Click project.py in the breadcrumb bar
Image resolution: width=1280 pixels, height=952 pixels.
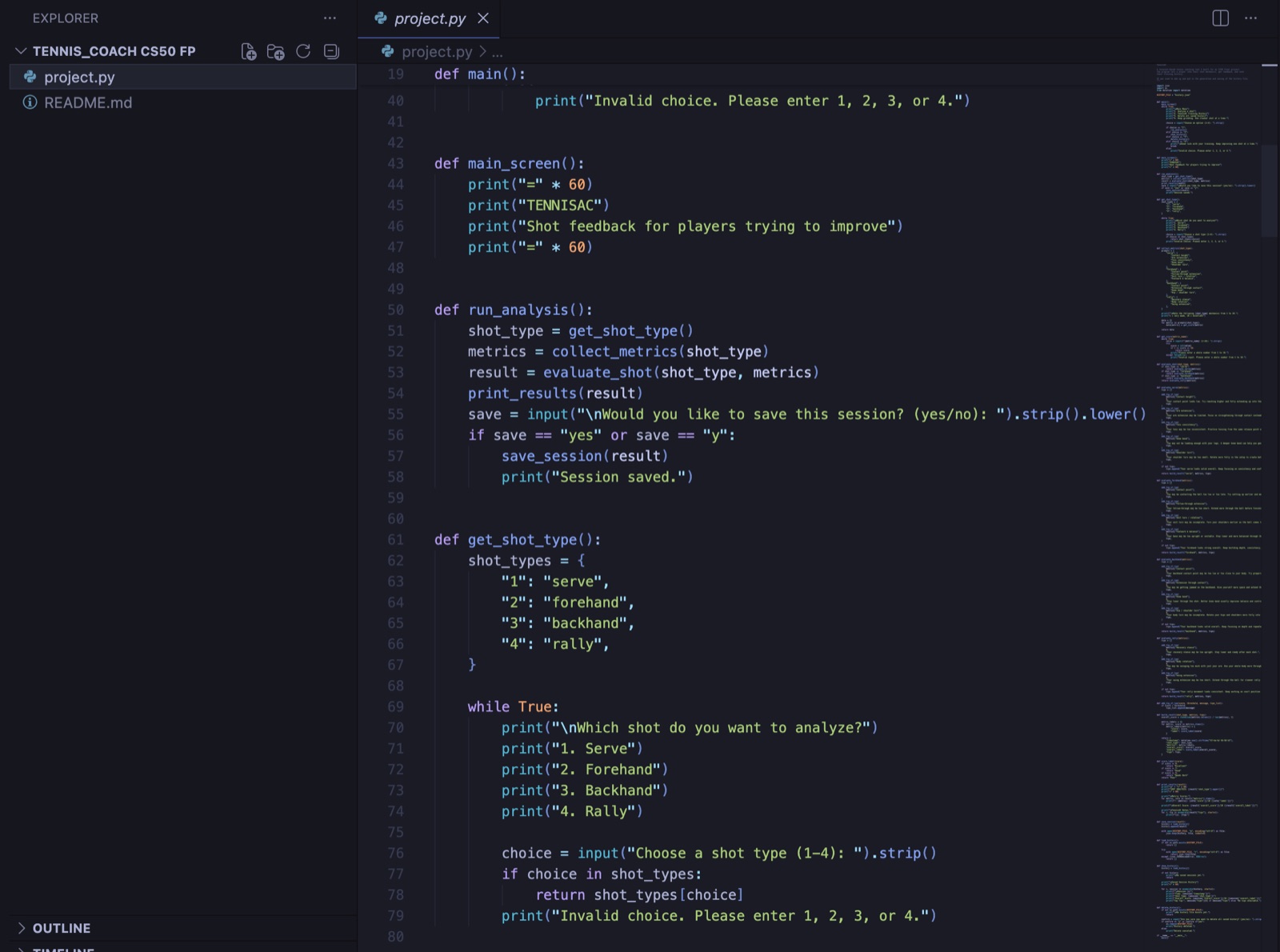click(437, 52)
